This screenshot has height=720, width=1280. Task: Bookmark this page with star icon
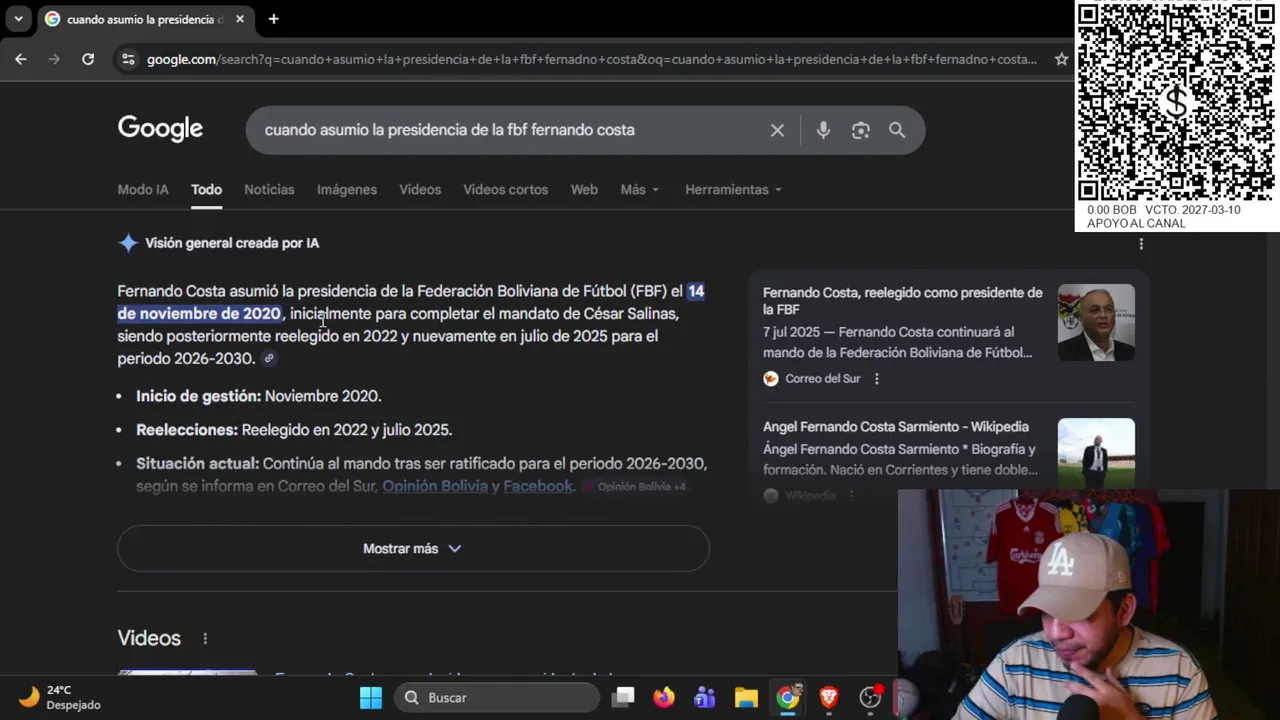(x=1061, y=59)
